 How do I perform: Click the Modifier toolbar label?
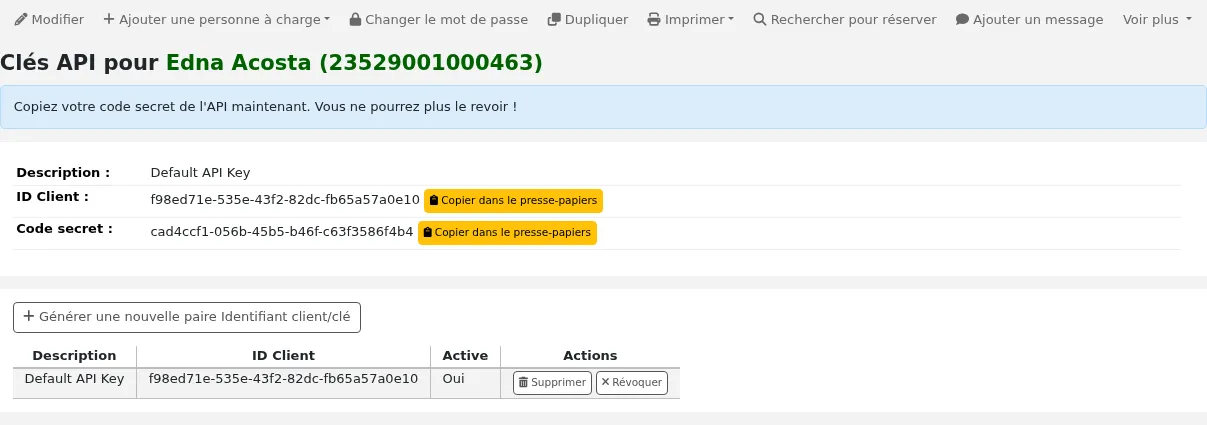(58, 19)
